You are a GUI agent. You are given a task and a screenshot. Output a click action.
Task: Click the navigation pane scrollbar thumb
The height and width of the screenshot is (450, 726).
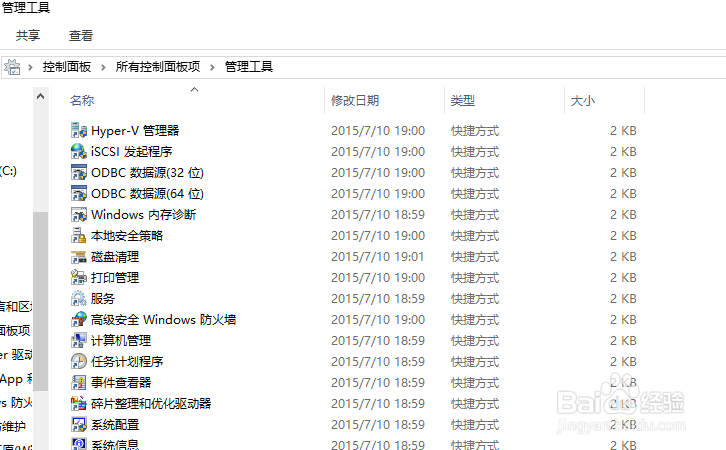tap(41, 301)
